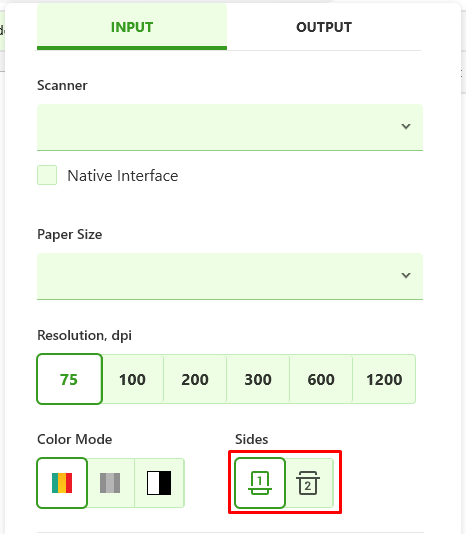Viewport: 466px width, 534px height.
Task: Switch to the OUTPUT tab
Action: point(324,27)
